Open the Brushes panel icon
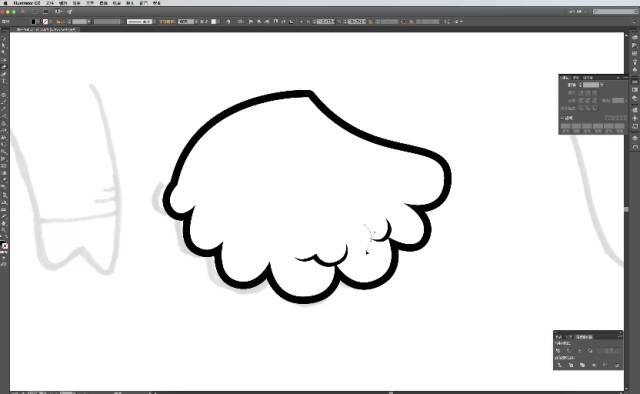Screen dimensions: 640x394 (635, 62)
